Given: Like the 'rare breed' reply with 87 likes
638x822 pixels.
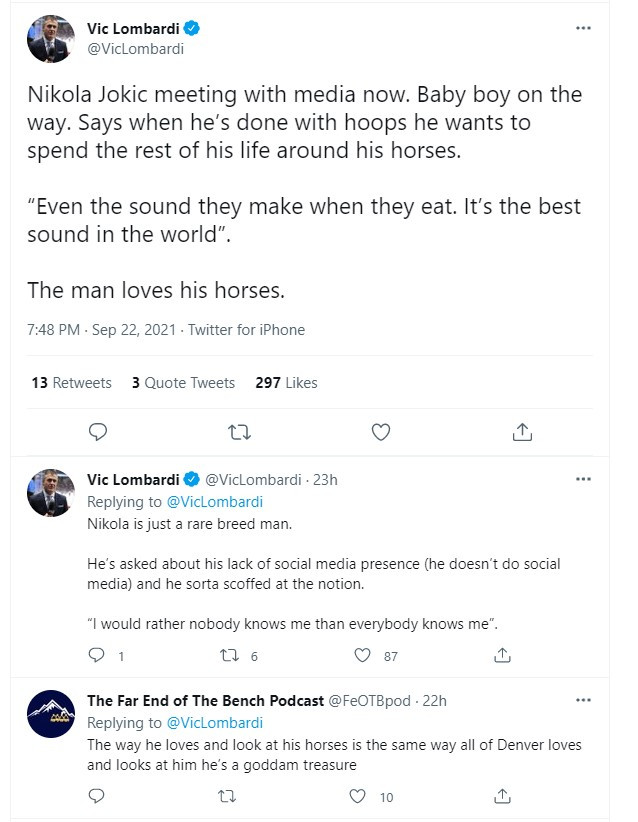Looking at the screenshot, I should click(x=364, y=656).
